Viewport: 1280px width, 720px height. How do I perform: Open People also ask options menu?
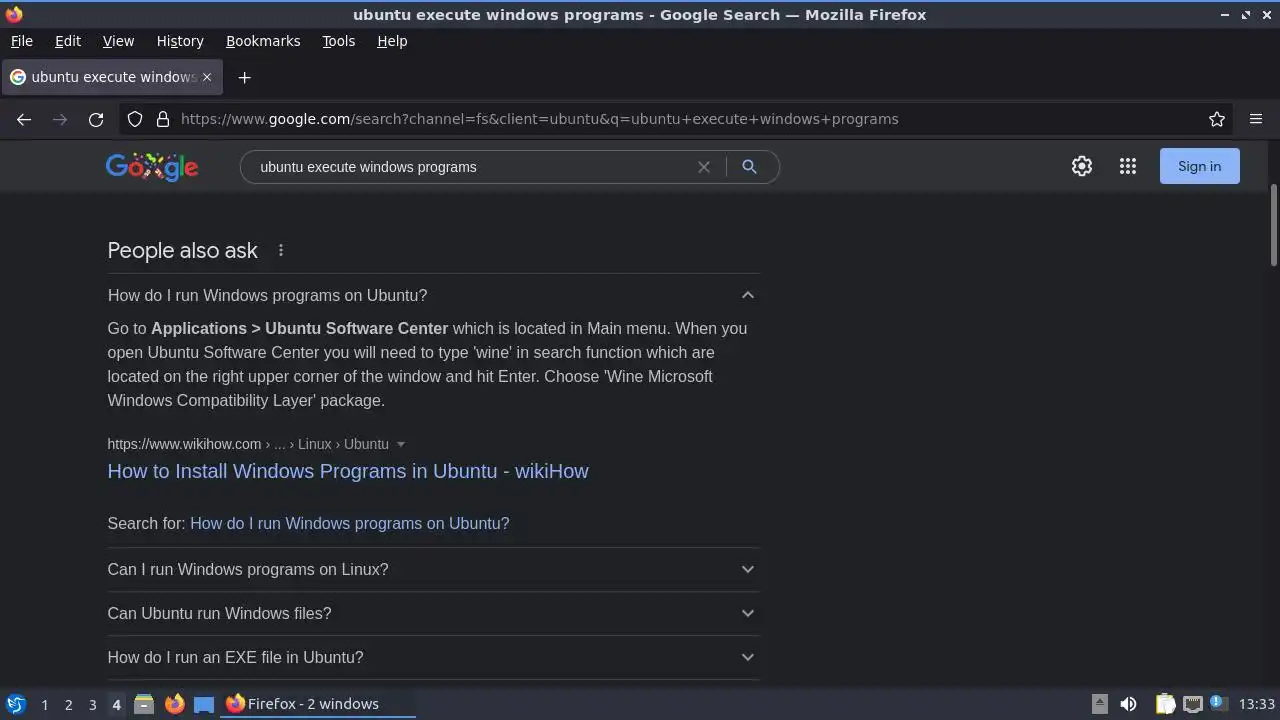click(x=281, y=250)
